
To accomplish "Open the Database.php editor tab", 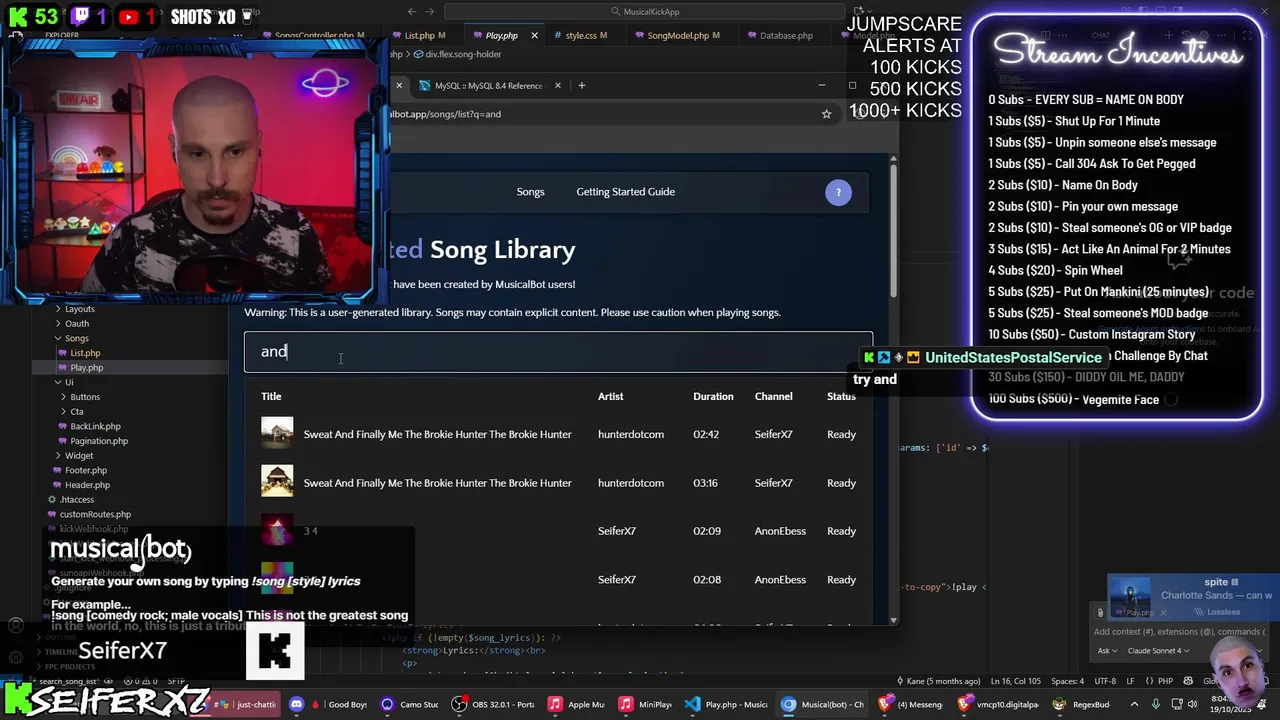I will click(786, 35).
